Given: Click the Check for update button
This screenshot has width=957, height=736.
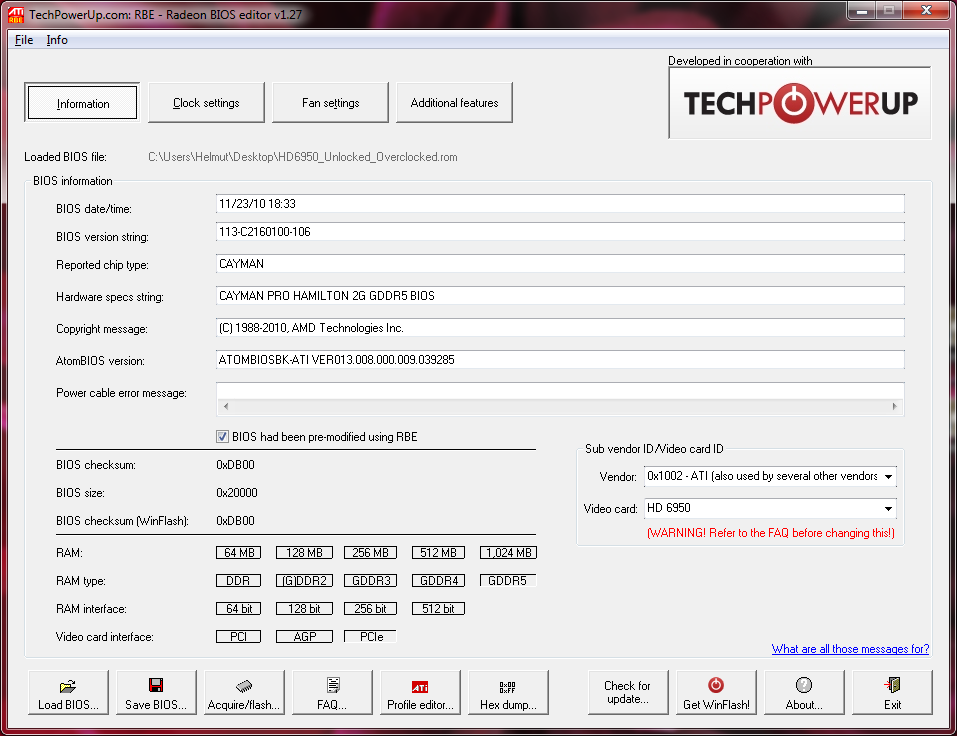Looking at the screenshot, I should coord(627,692).
